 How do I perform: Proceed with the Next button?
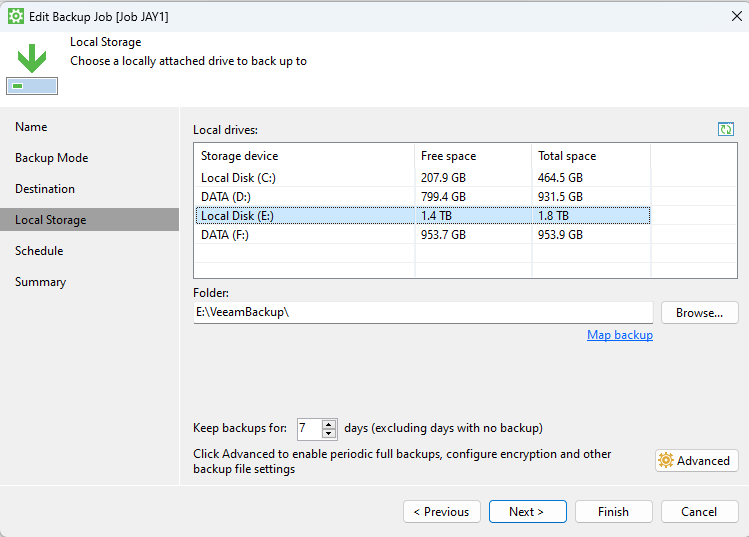click(527, 512)
